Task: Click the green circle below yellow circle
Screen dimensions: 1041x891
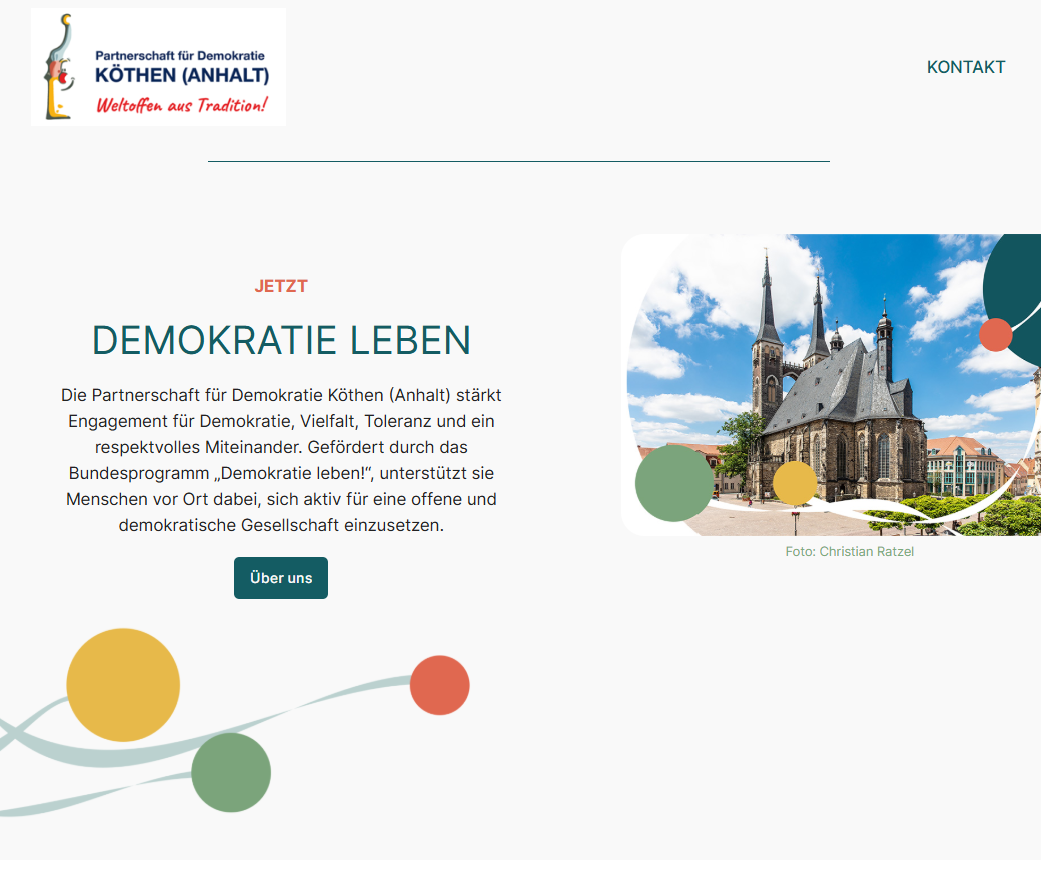Action: [x=231, y=772]
